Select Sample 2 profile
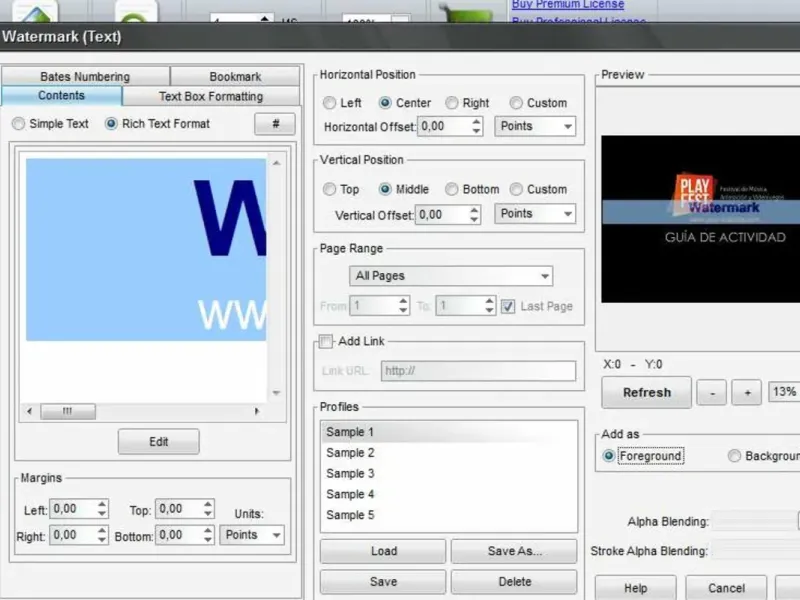The image size is (800, 600). [449, 453]
